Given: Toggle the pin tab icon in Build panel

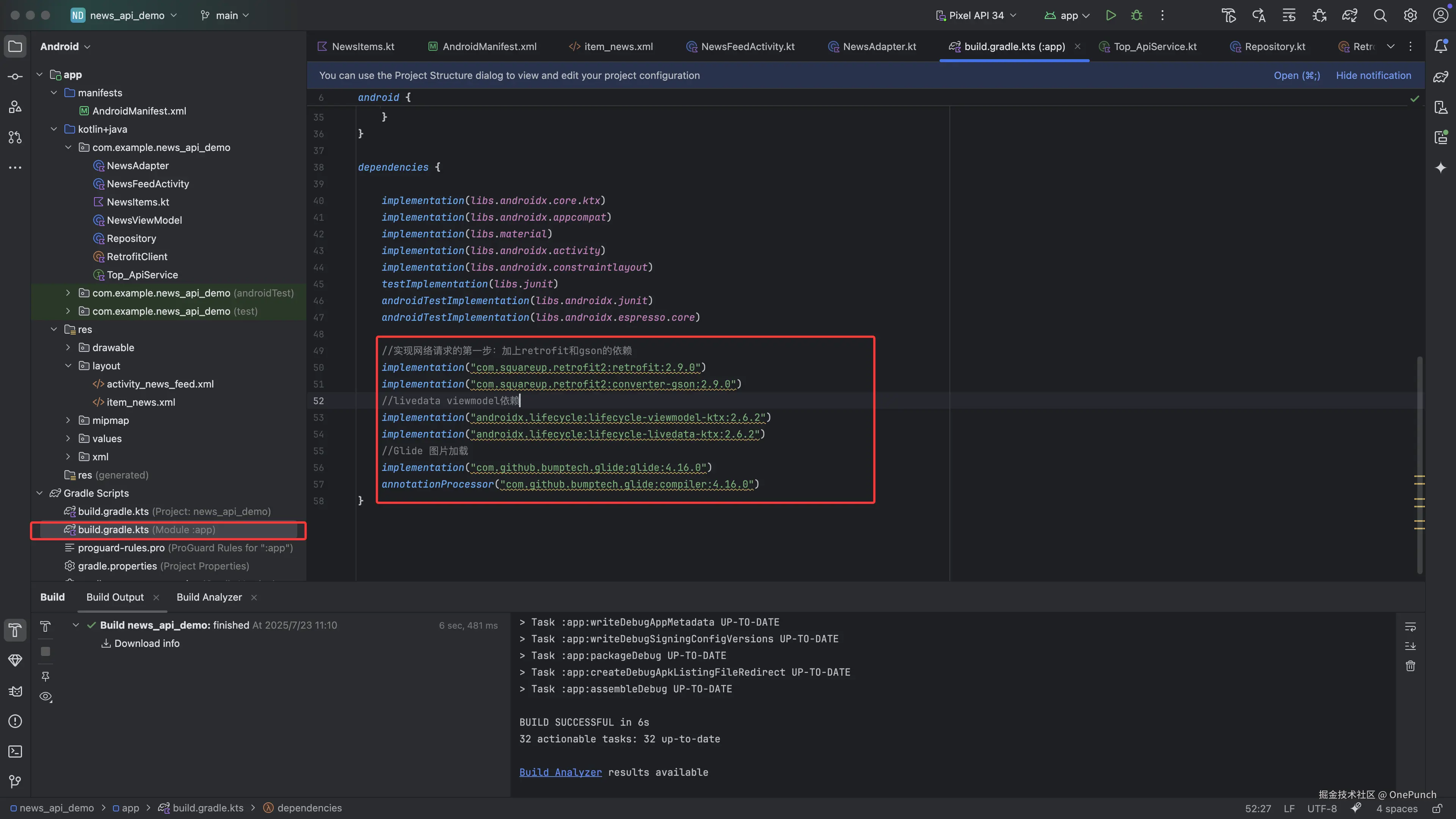Looking at the screenshot, I should point(46,676).
